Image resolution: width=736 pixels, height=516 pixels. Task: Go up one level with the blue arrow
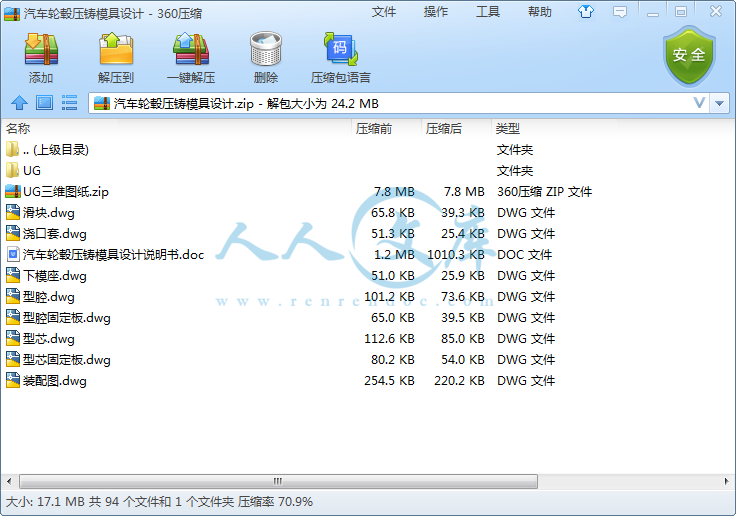19,103
